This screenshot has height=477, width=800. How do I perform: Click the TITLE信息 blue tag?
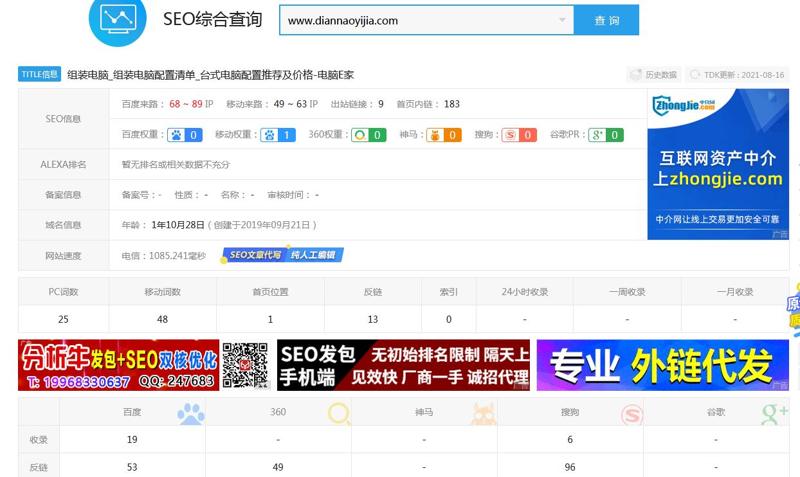39,74
